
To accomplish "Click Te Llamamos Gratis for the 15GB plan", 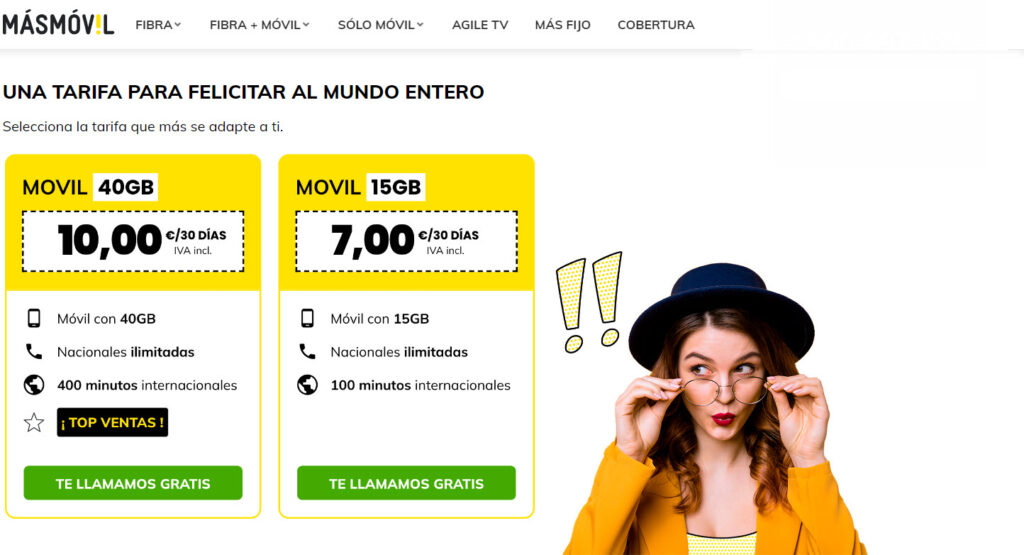I will coord(406,483).
